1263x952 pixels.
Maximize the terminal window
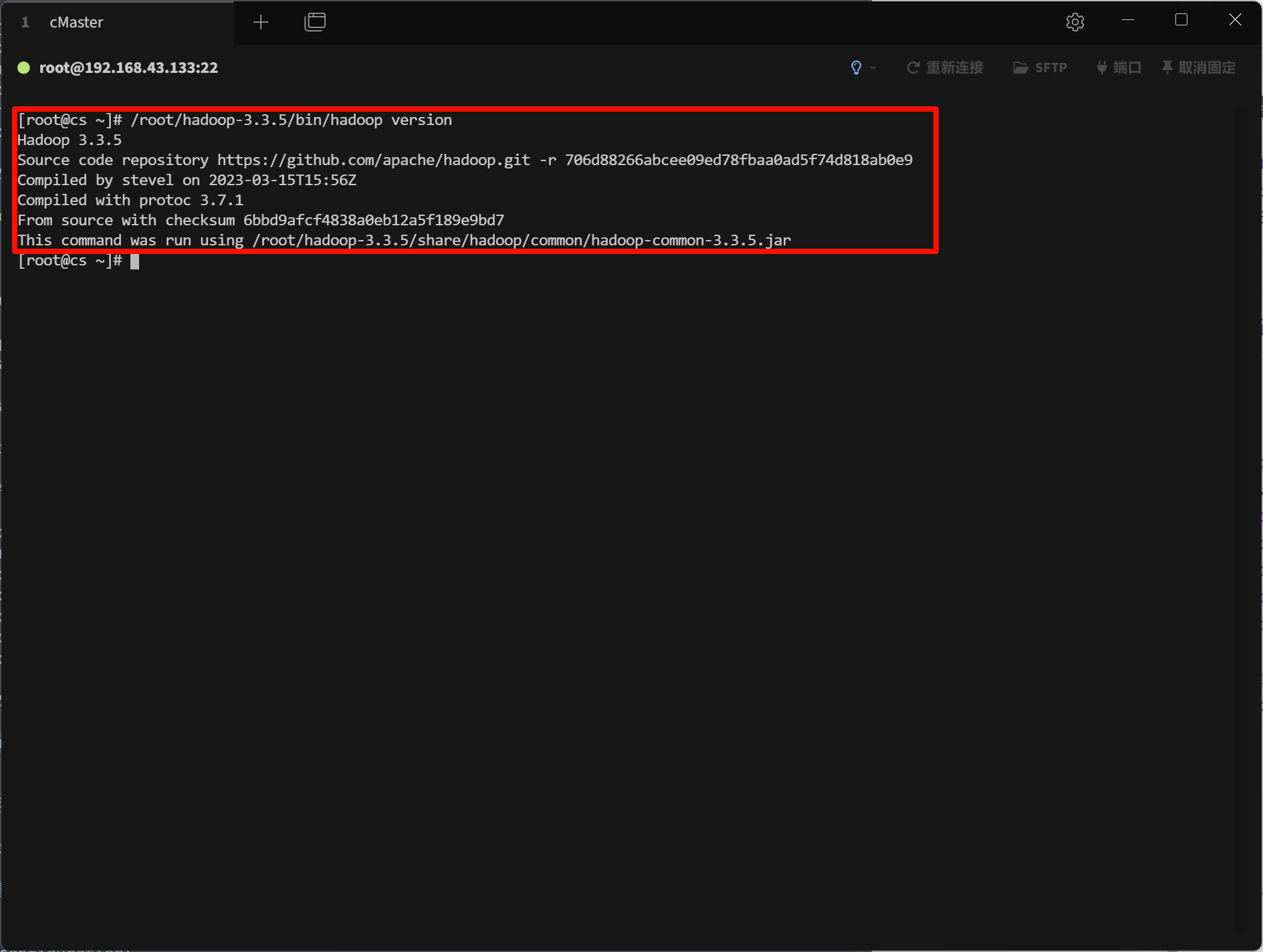click(x=1181, y=20)
